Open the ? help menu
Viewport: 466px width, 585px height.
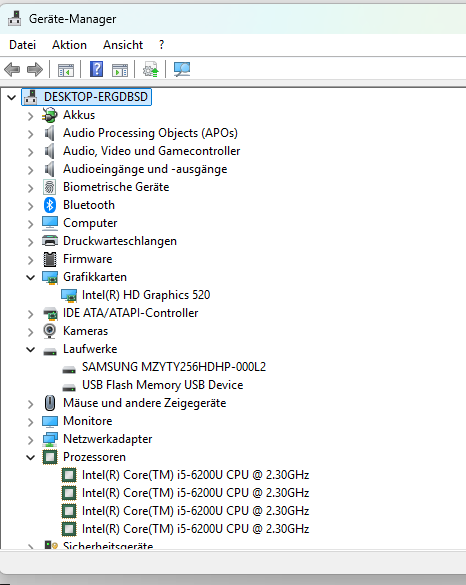[161, 45]
